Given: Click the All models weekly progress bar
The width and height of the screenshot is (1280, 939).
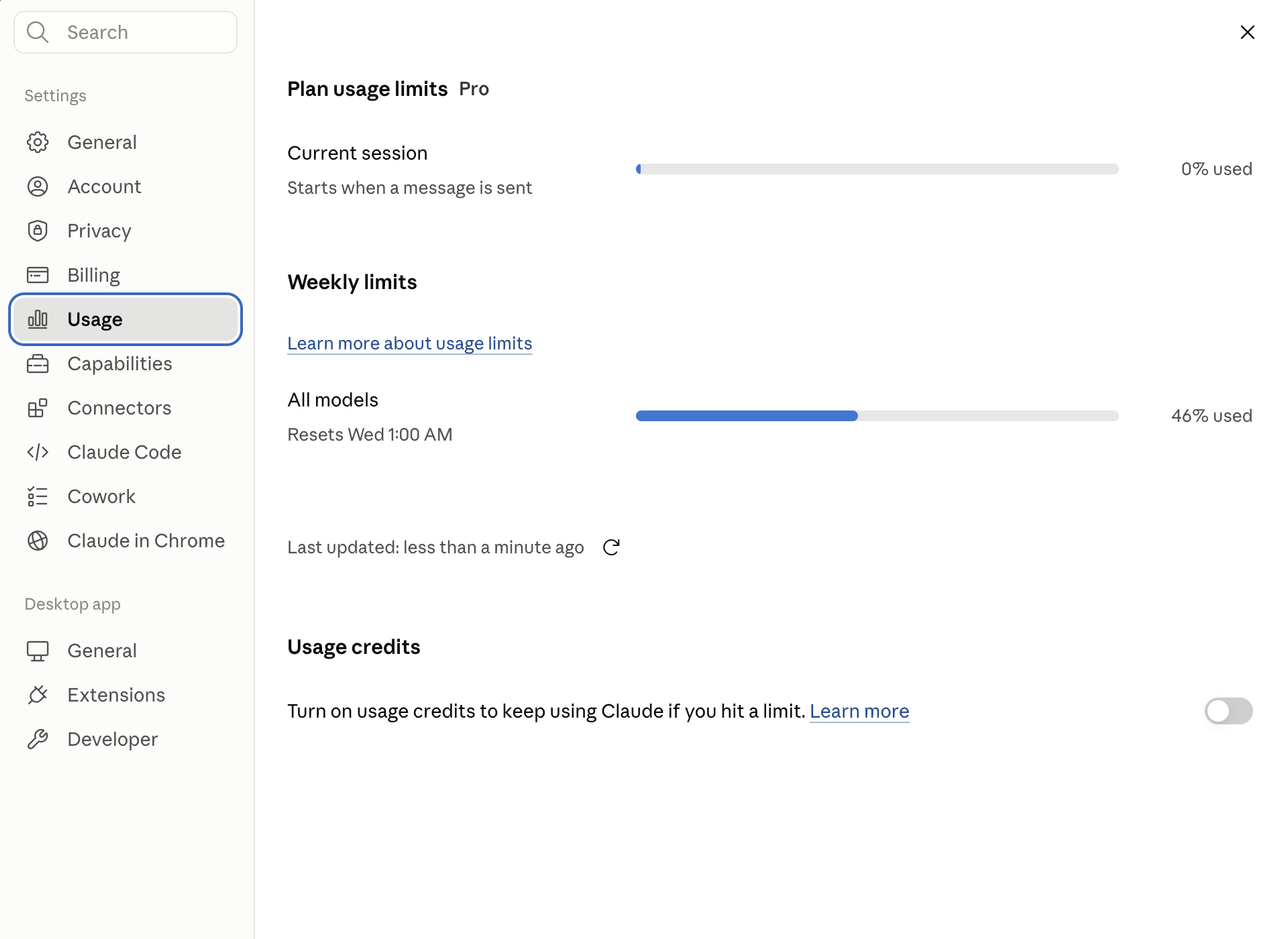Looking at the screenshot, I should tap(877, 416).
